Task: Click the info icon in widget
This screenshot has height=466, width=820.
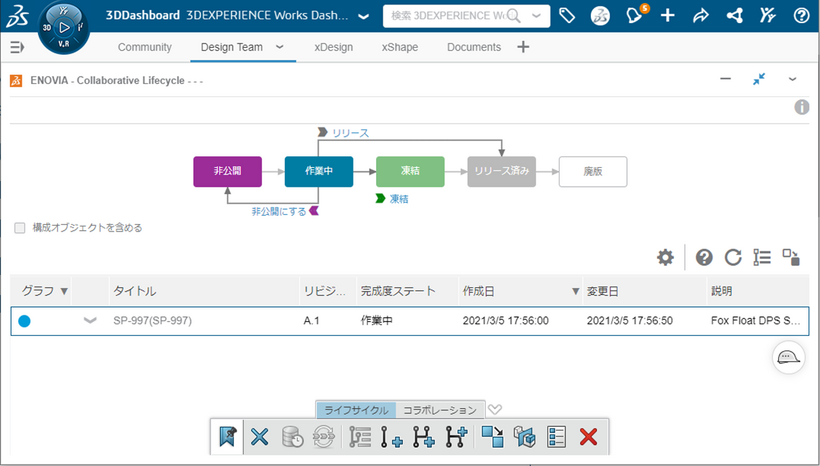Action: pyautogui.click(x=802, y=107)
